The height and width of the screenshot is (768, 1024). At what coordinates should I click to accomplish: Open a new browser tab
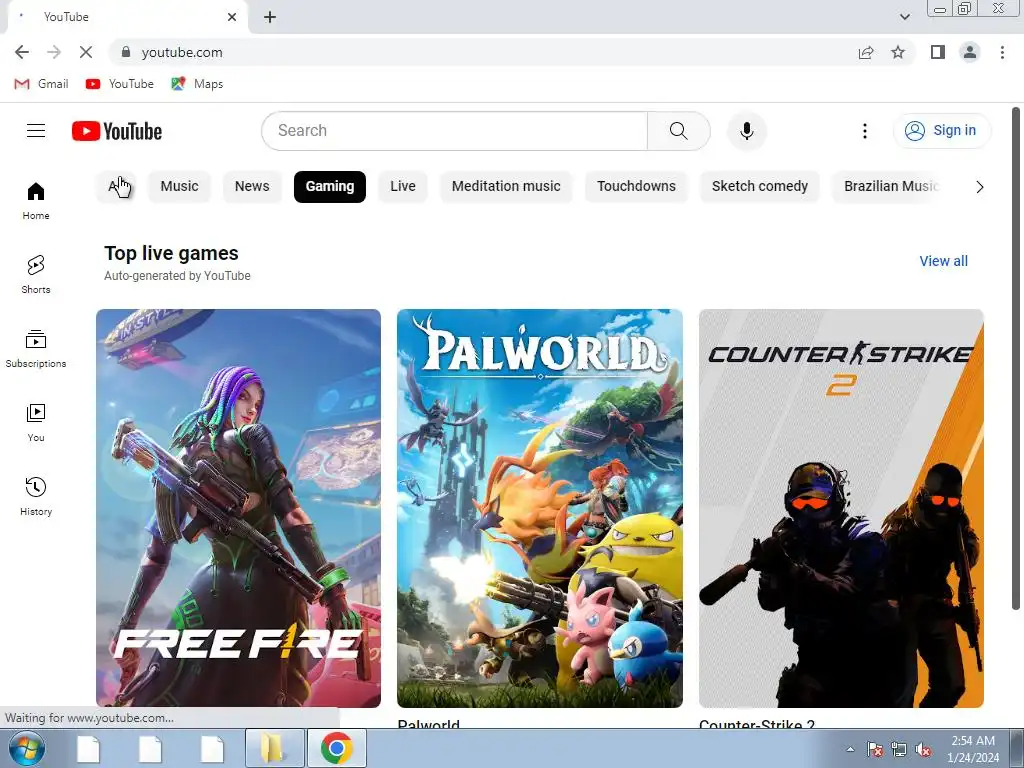(x=270, y=17)
